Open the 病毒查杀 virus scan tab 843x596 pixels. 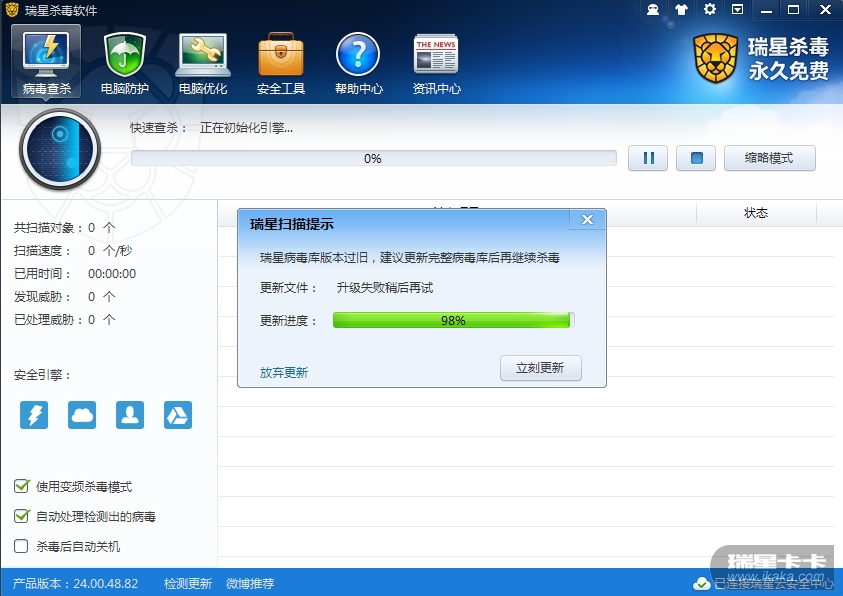46,61
